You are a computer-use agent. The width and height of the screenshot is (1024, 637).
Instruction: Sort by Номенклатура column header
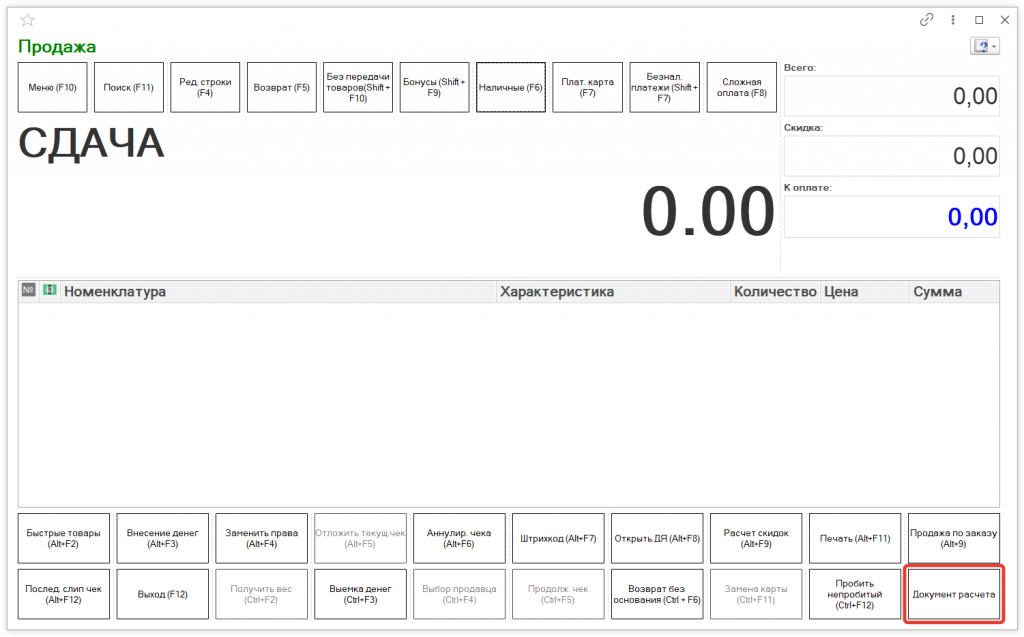(x=278, y=292)
